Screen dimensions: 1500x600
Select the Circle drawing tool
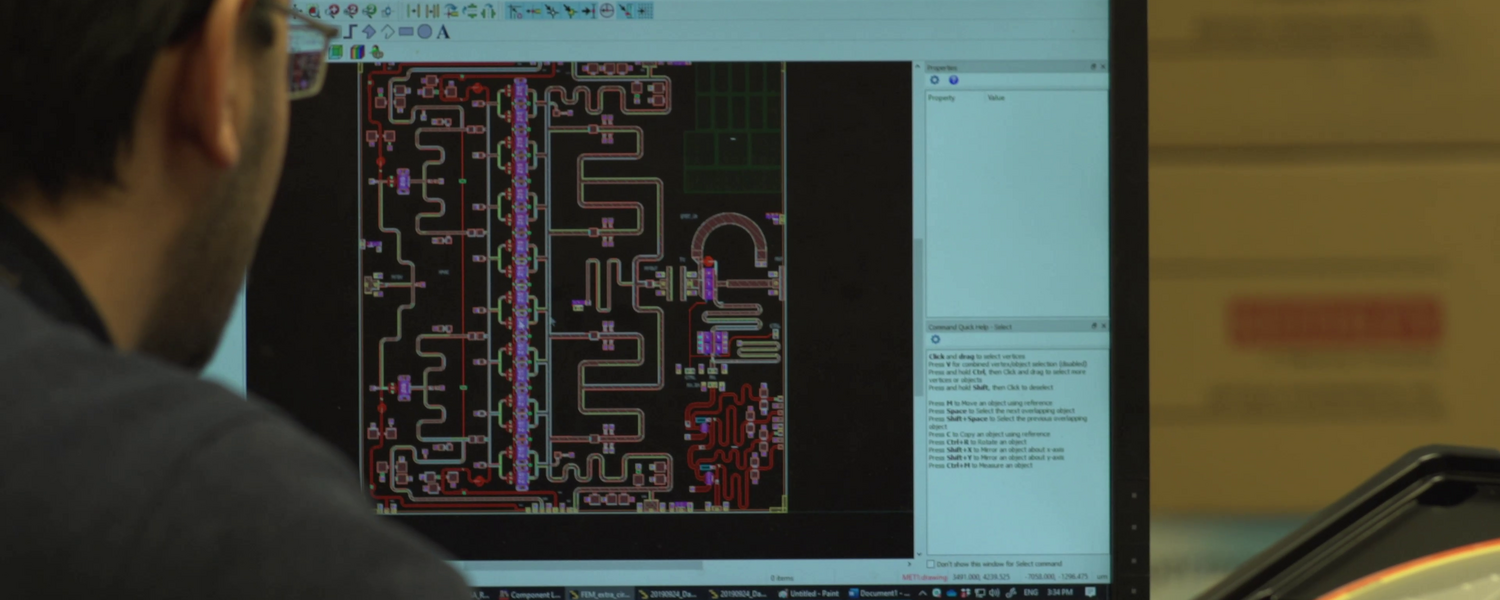424,32
